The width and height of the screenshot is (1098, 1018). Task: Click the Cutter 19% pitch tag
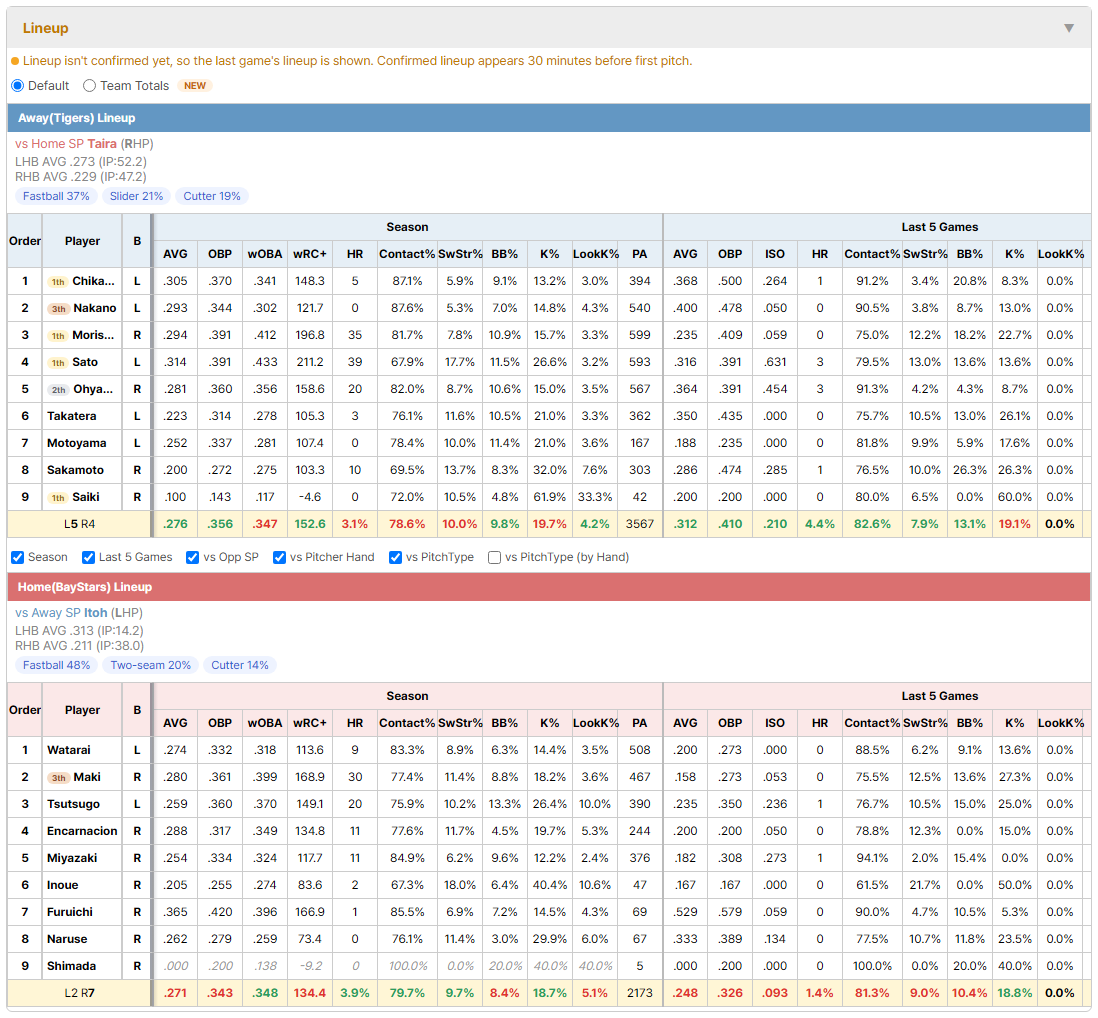[x=212, y=196]
